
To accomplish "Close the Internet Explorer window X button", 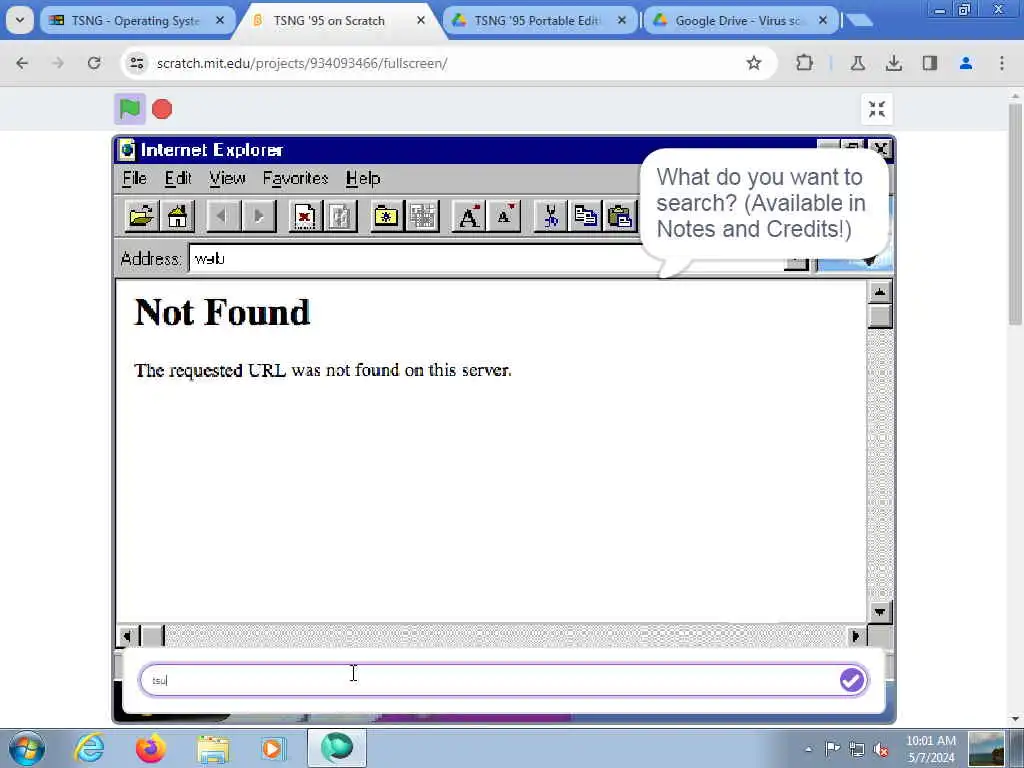I will coord(880,150).
